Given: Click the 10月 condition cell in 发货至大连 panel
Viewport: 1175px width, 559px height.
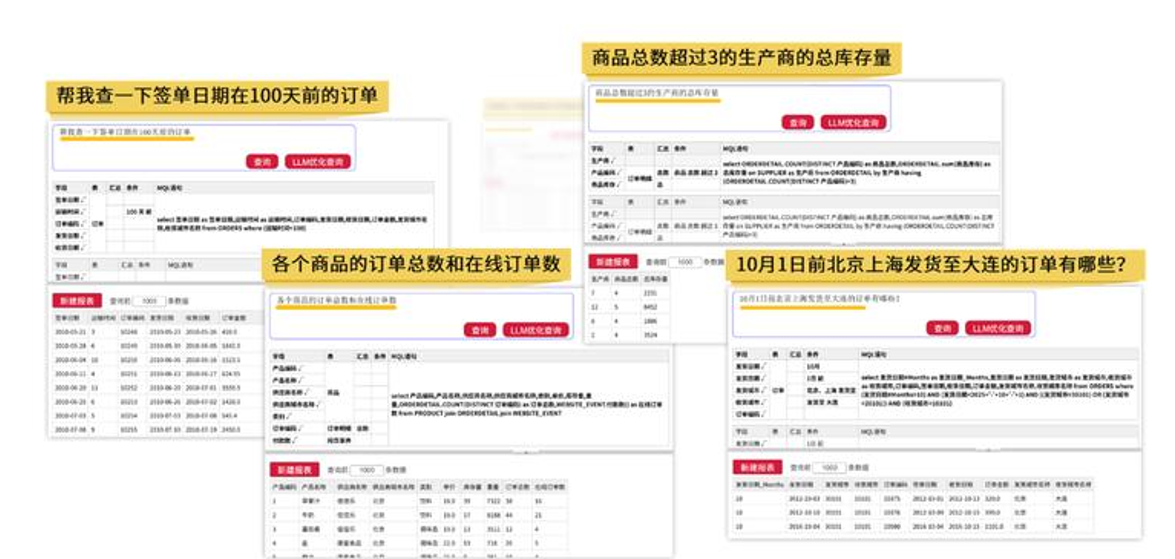Looking at the screenshot, I should [x=830, y=366].
